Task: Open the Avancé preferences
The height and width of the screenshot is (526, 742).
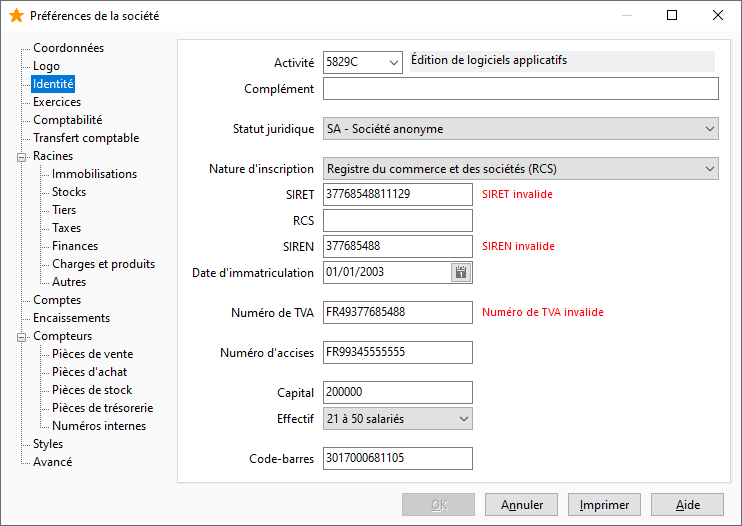Action: pyautogui.click(x=53, y=462)
